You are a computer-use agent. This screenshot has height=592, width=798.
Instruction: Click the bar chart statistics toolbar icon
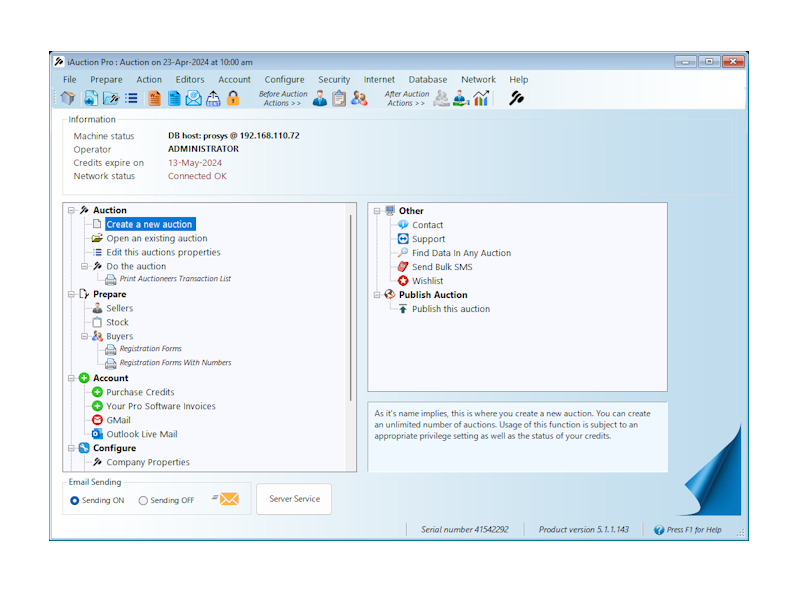coord(481,98)
